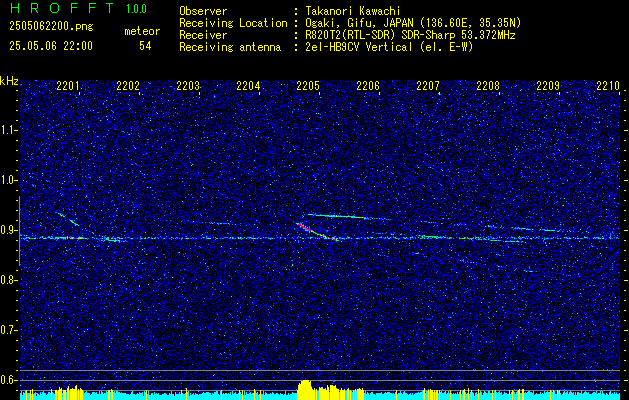Click the date stamp 25.05.06 22:00
The width and height of the screenshot is (629, 400).
[51, 46]
